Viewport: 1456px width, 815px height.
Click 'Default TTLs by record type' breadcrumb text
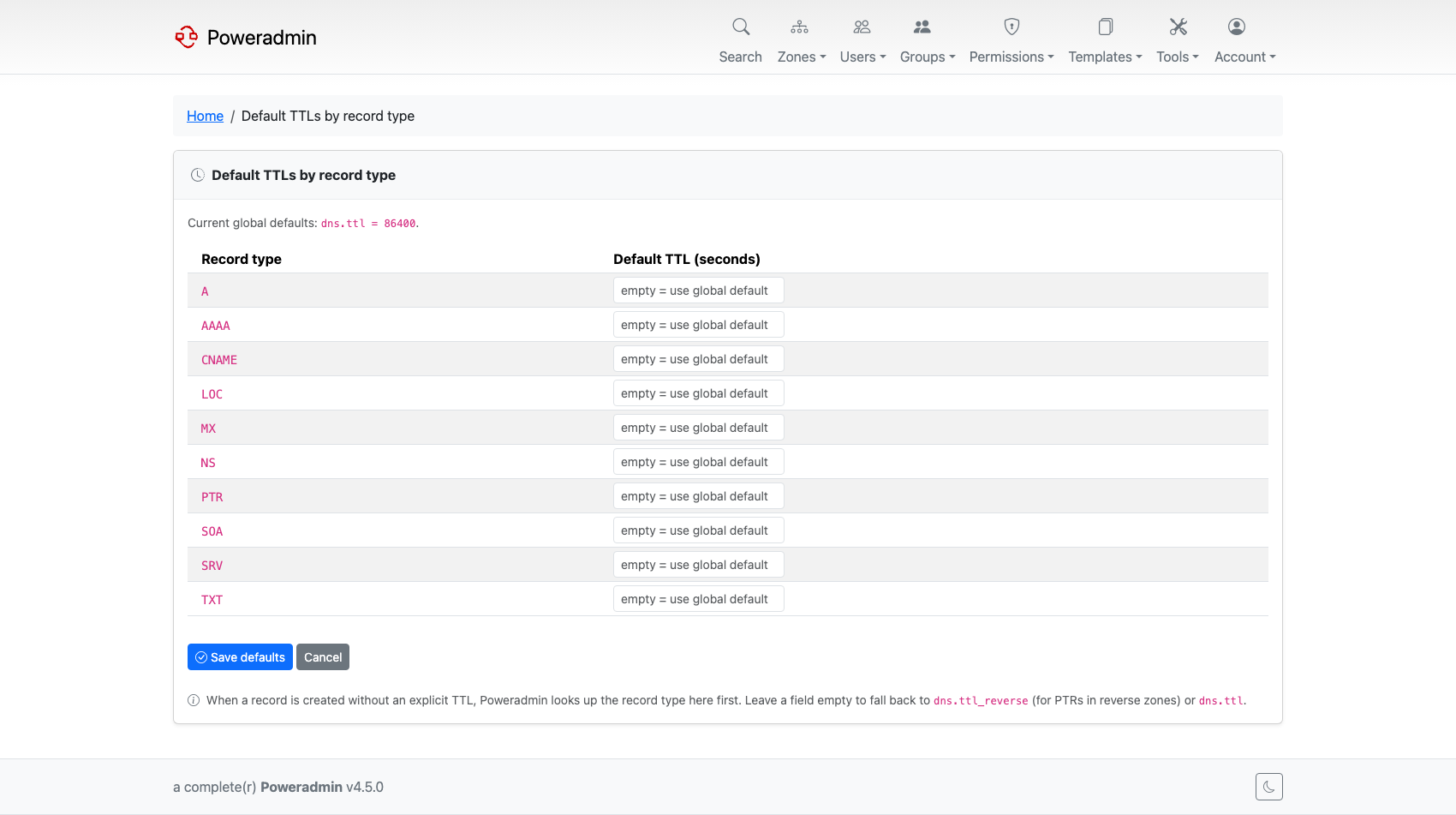click(x=328, y=116)
